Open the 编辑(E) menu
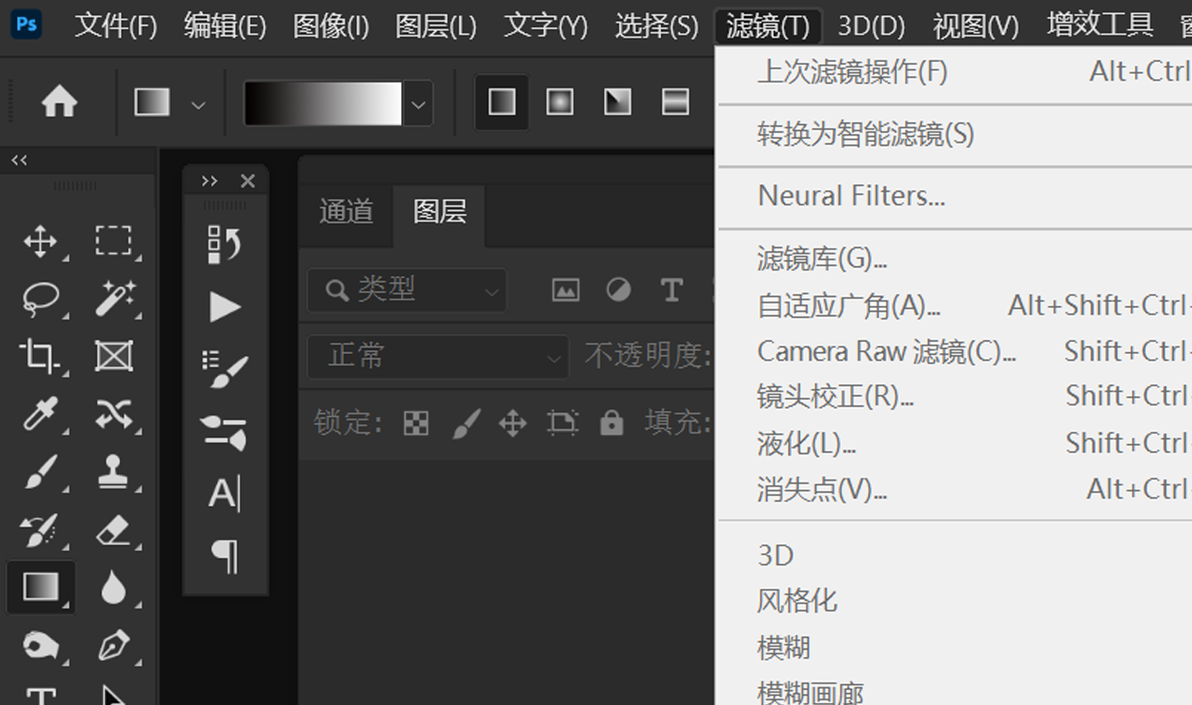 pos(225,26)
